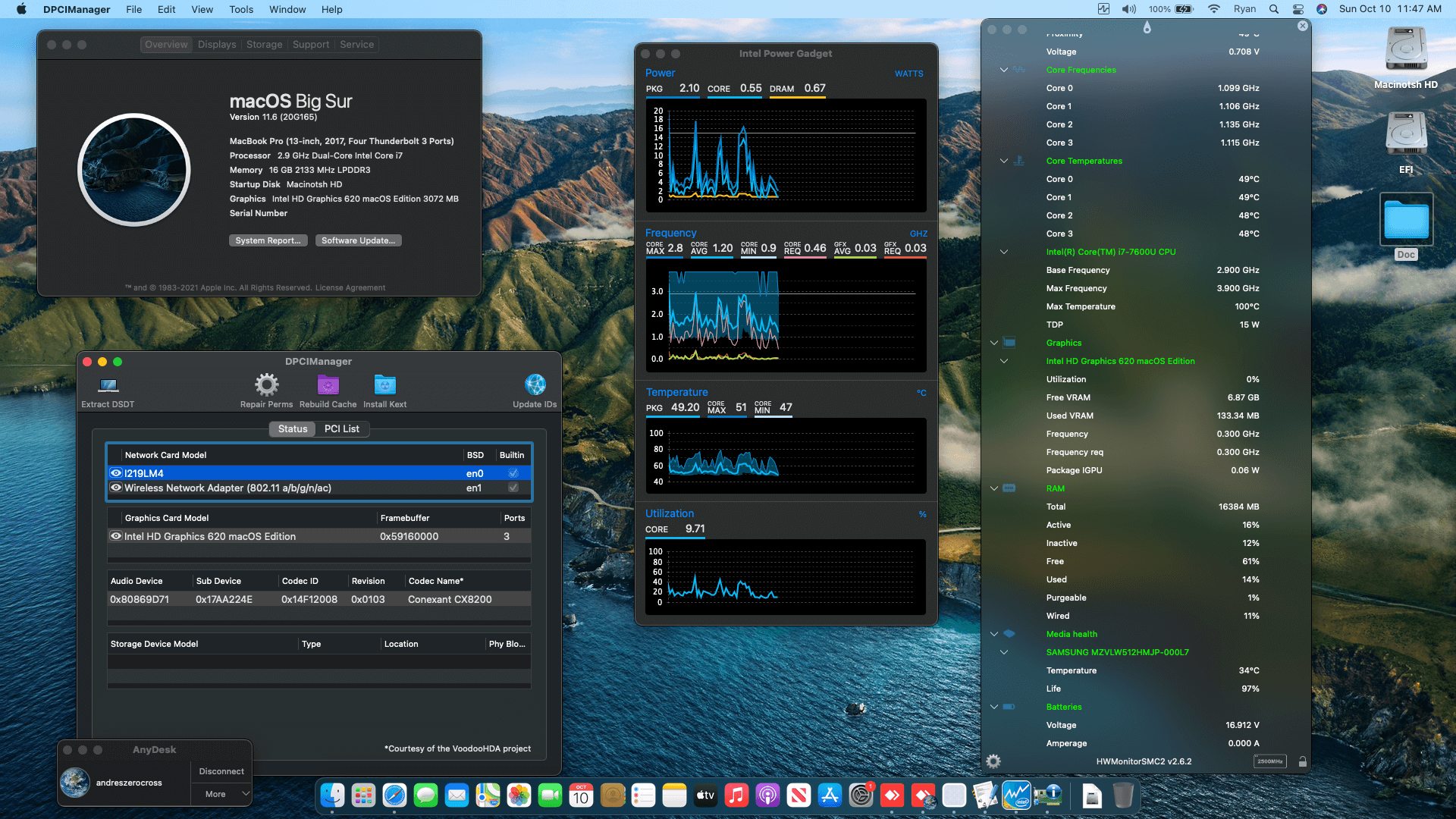Open System Preferences from the Dock
This screenshot has width=1456, height=819.
click(861, 795)
